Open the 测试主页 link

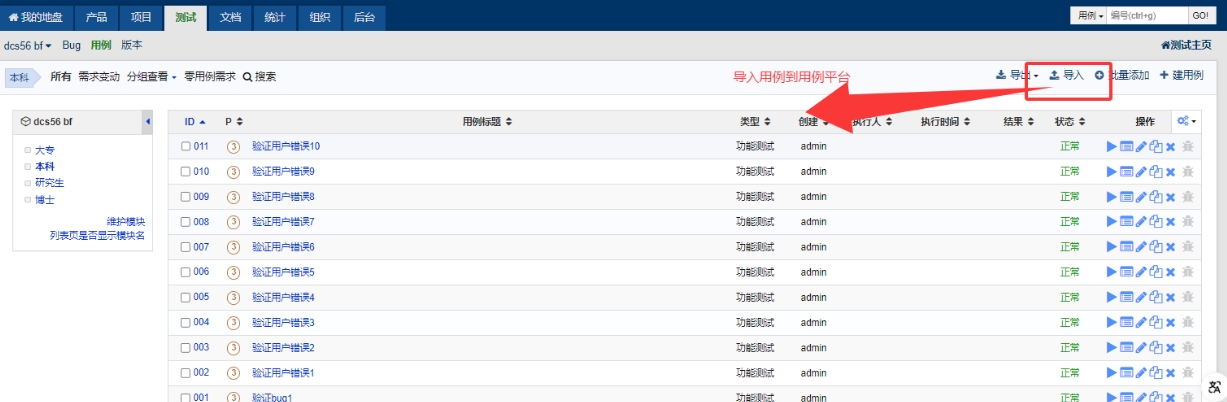click(x=1186, y=45)
